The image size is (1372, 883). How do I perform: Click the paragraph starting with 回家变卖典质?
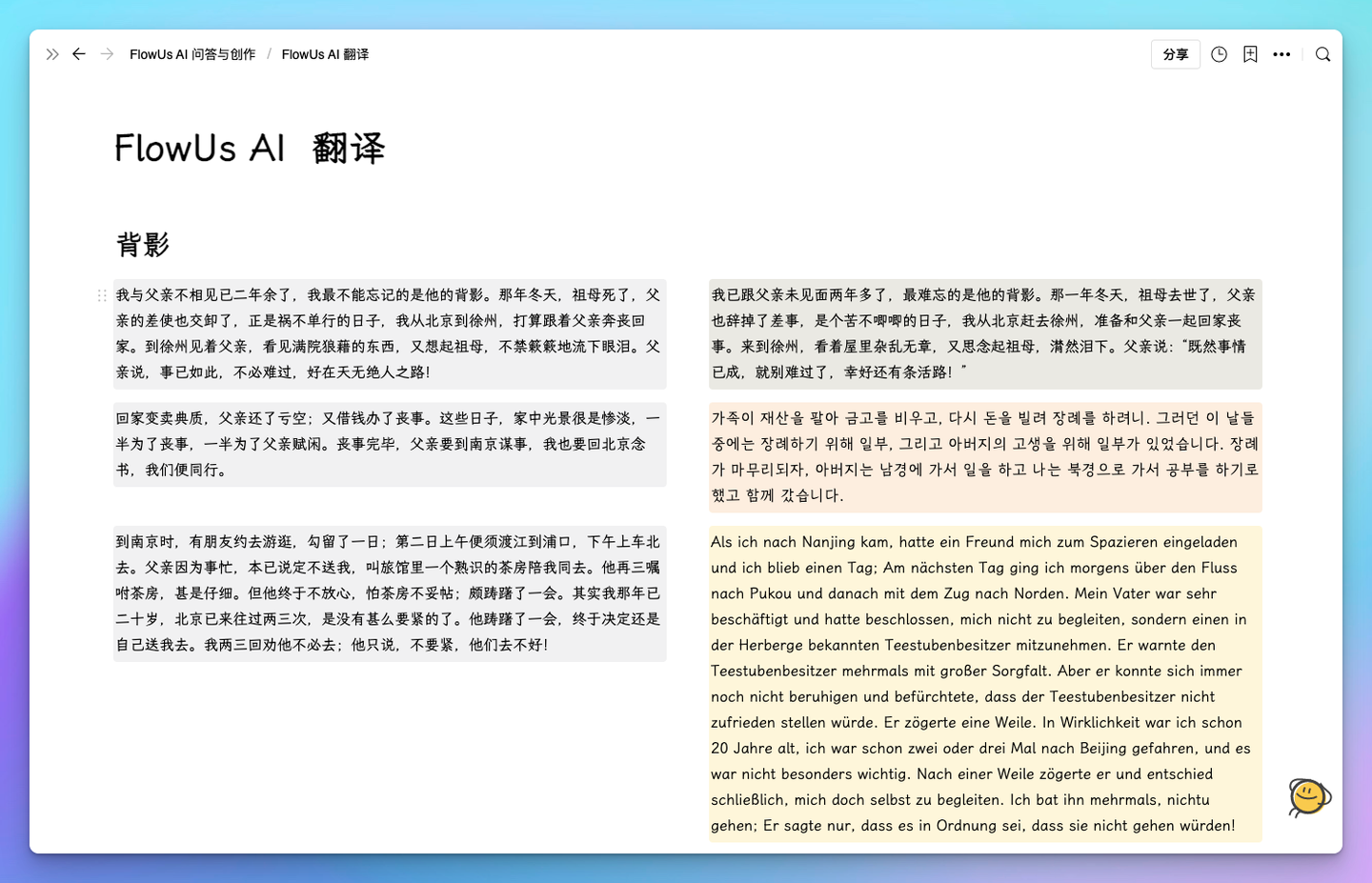[x=389, y=444]
